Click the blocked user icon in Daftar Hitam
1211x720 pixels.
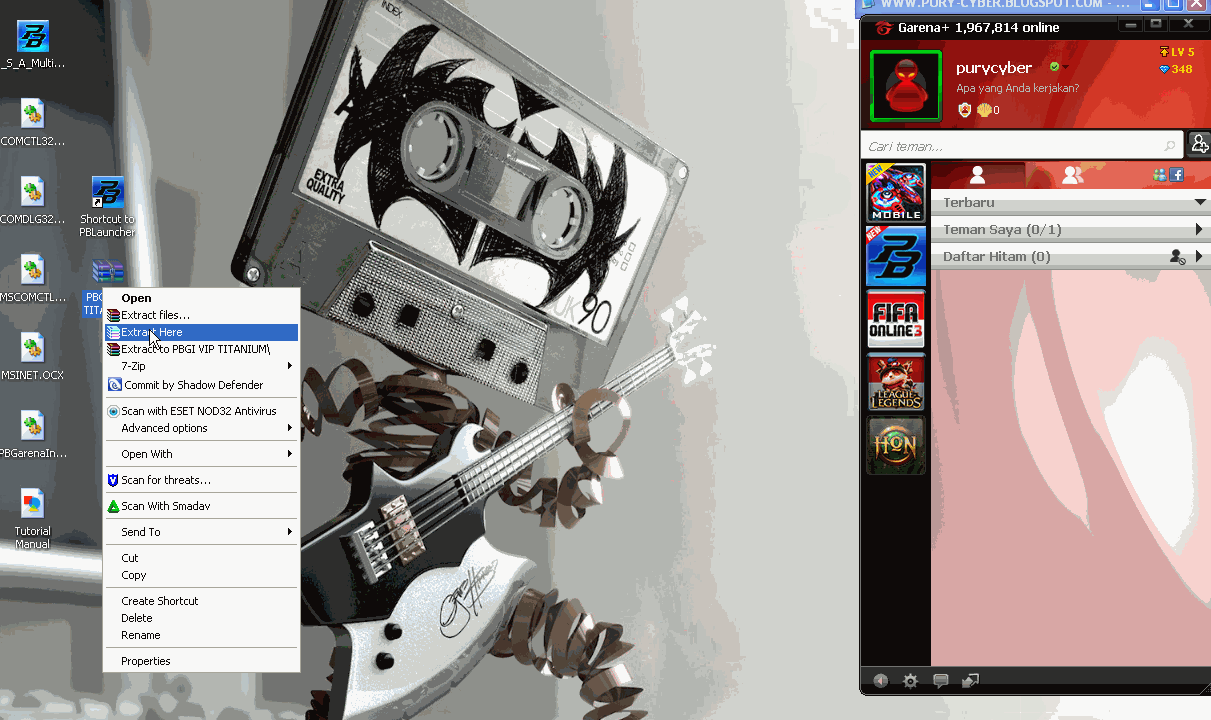click(1177, 257)
